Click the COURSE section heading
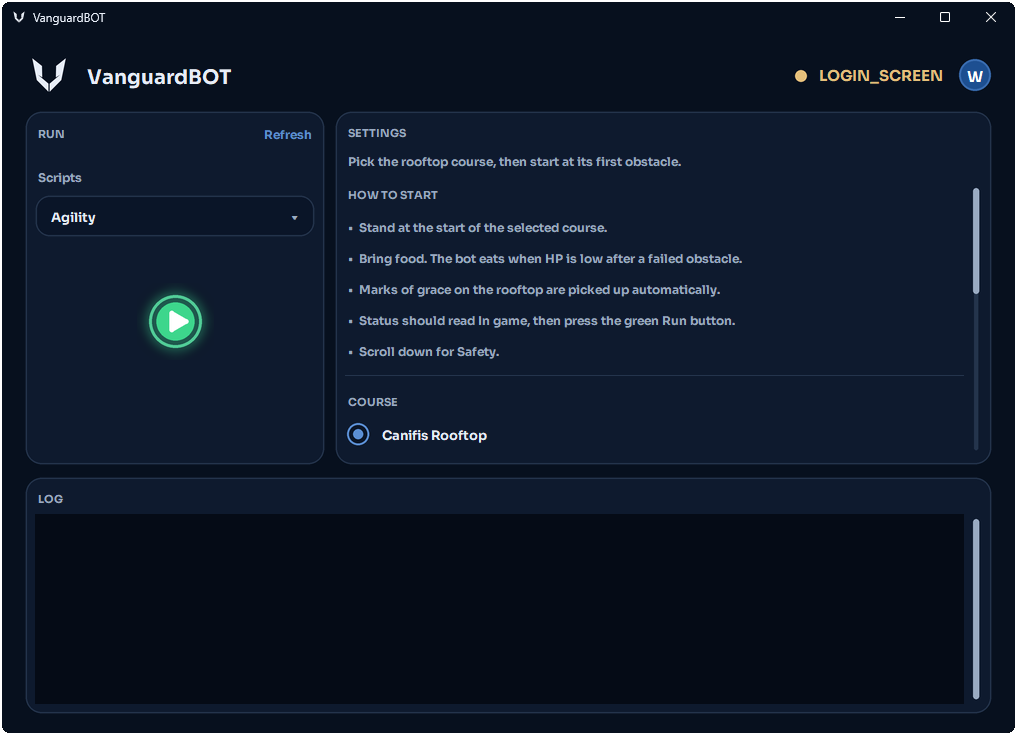This screenshot has width=1017, height=735. (372, 402)
